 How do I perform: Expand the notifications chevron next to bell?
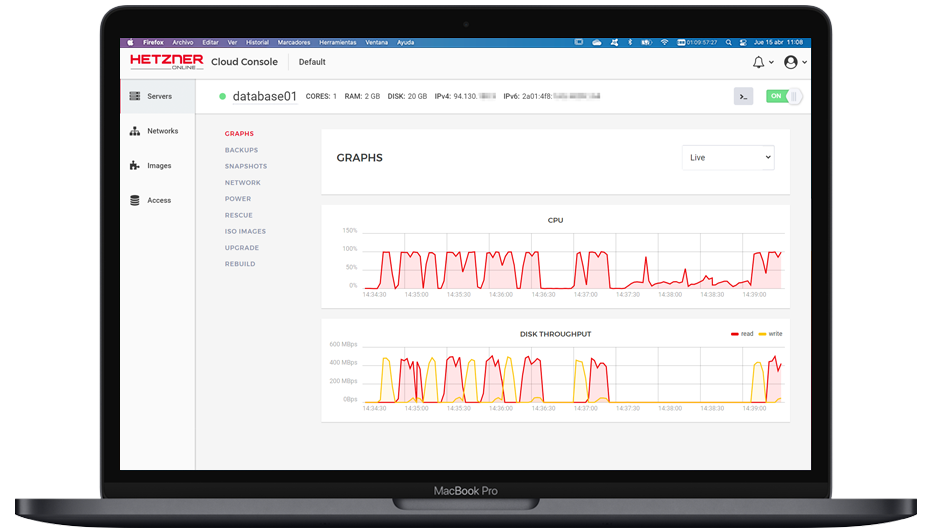771,62
